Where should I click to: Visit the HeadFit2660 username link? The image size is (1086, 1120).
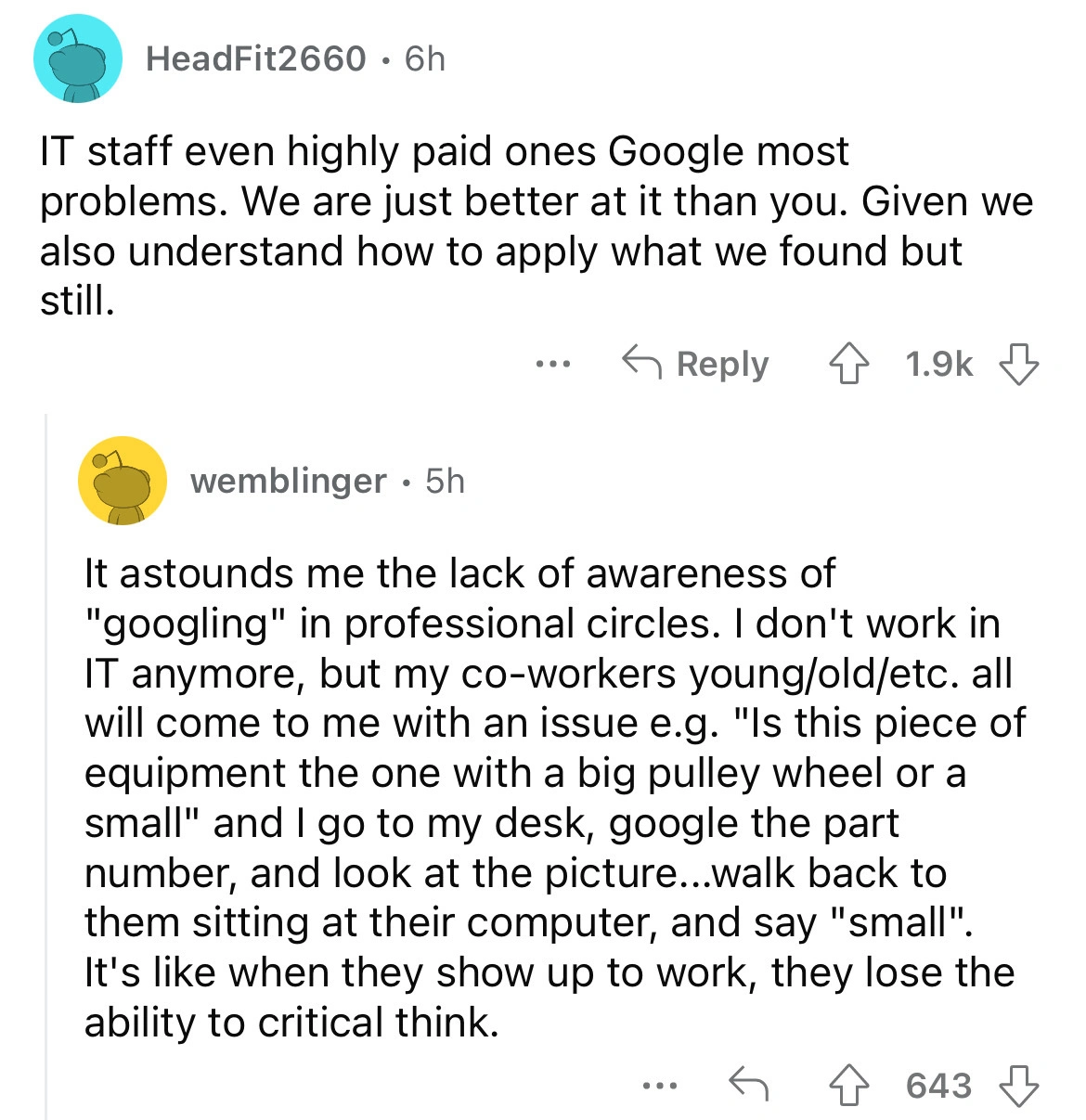point(255,58)
